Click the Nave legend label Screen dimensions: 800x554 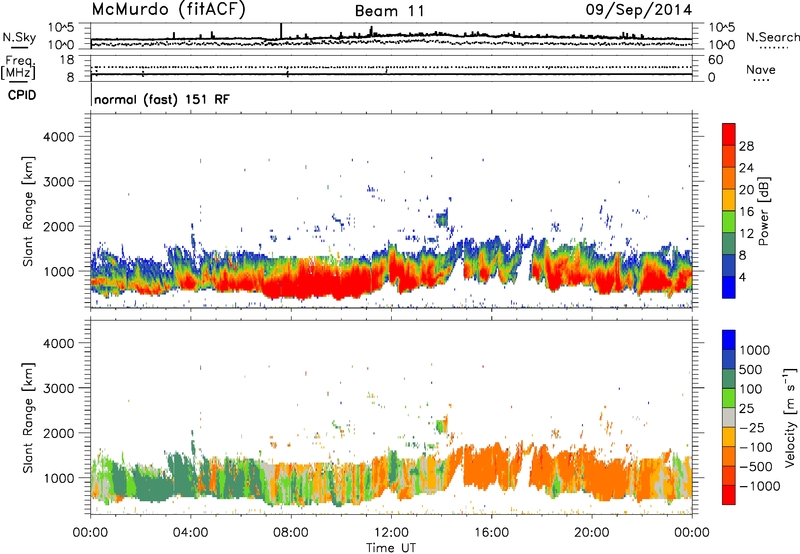(x=761, y=69)
